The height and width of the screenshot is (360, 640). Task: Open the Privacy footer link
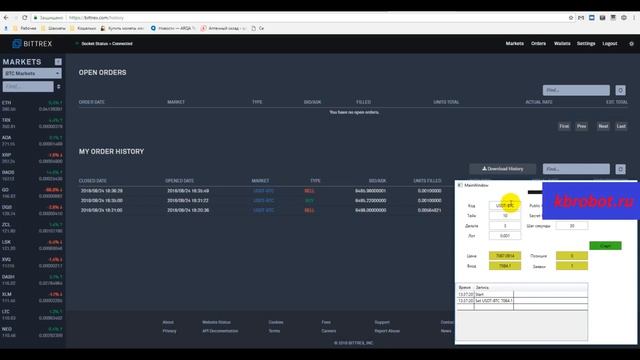pos(169,331)
